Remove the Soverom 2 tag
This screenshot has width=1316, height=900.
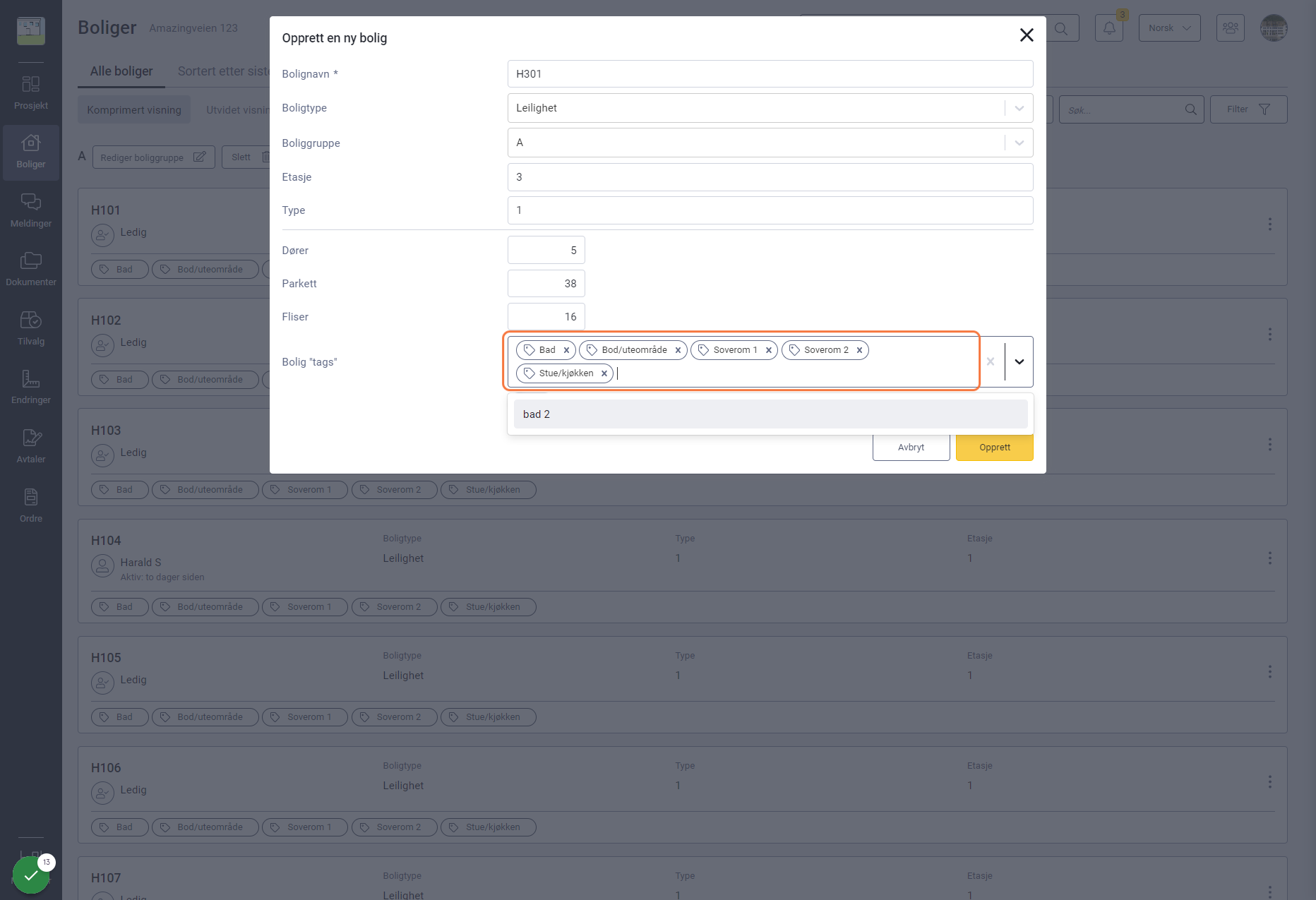click(x=859, y=350)
